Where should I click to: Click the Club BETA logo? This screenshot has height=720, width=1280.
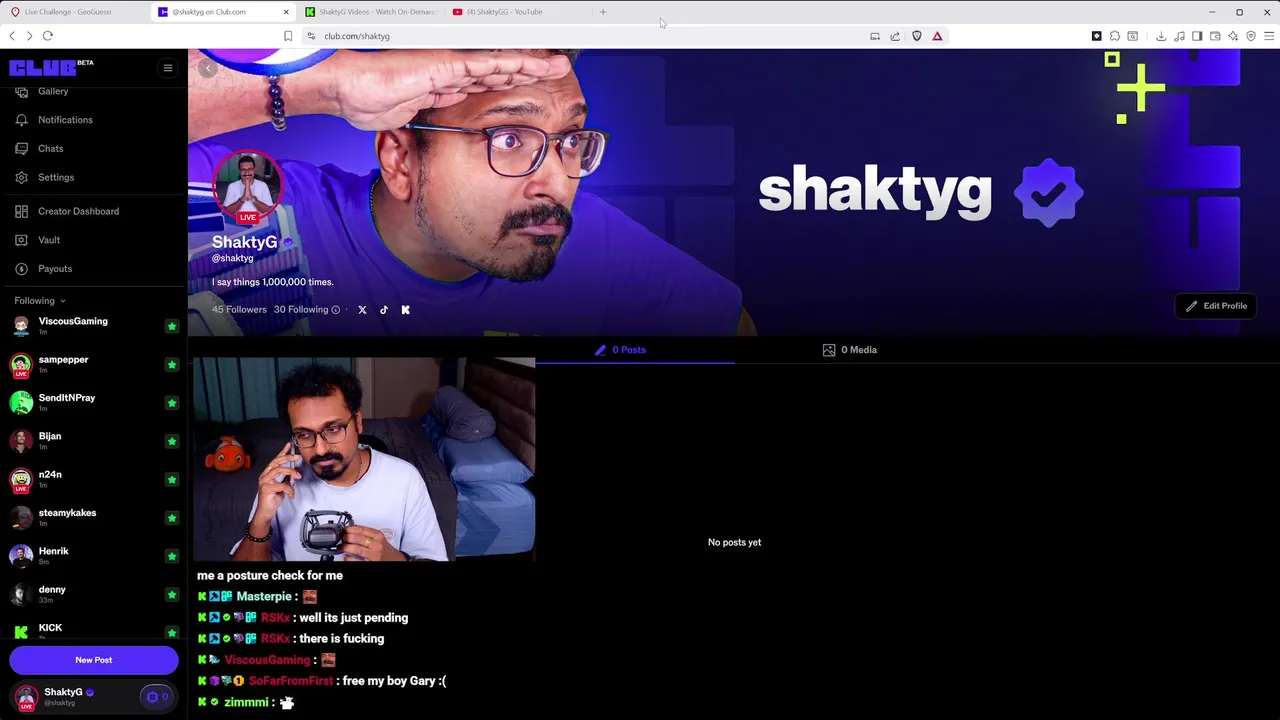[x=51, y=67]
